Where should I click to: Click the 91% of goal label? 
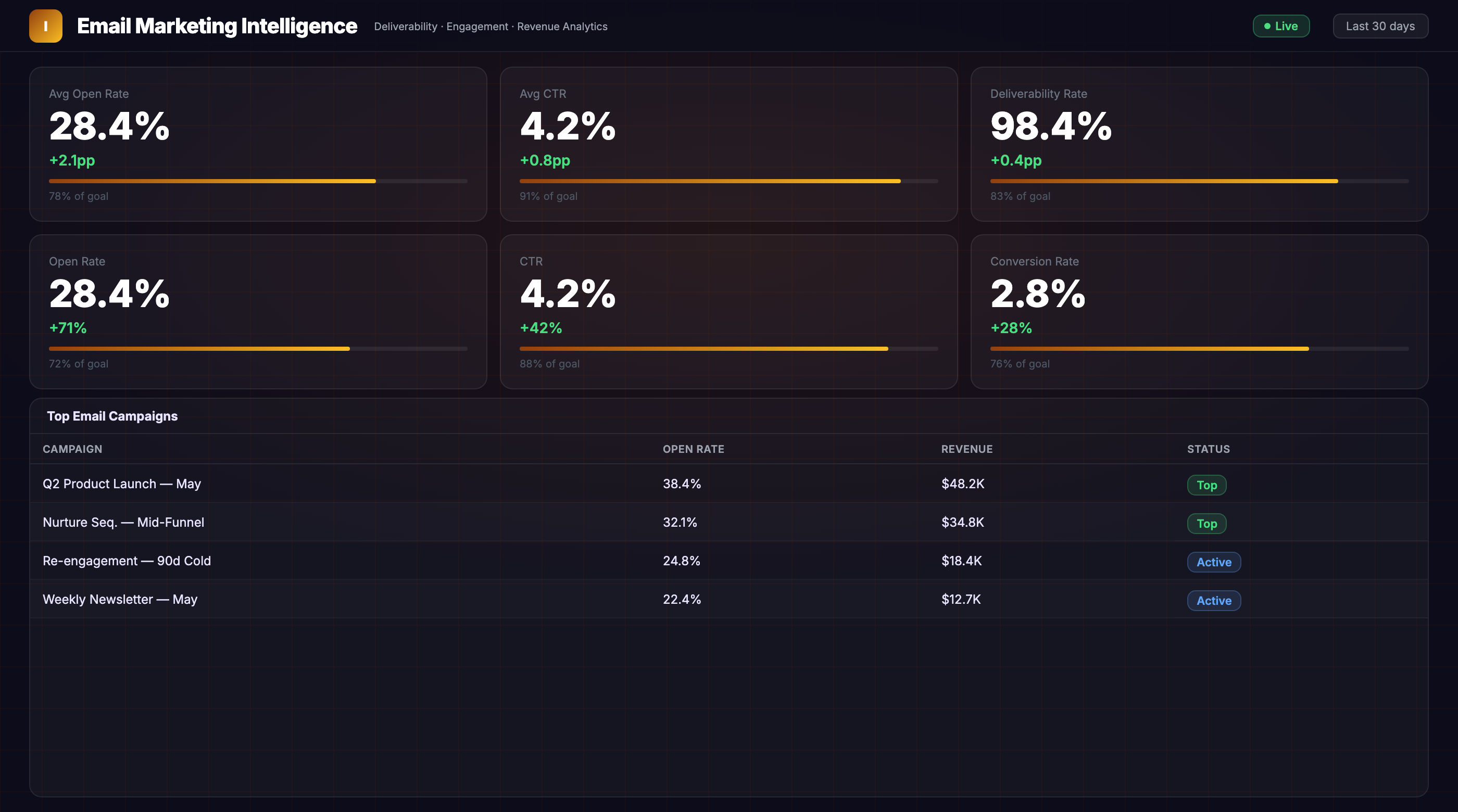pos(548,196)
